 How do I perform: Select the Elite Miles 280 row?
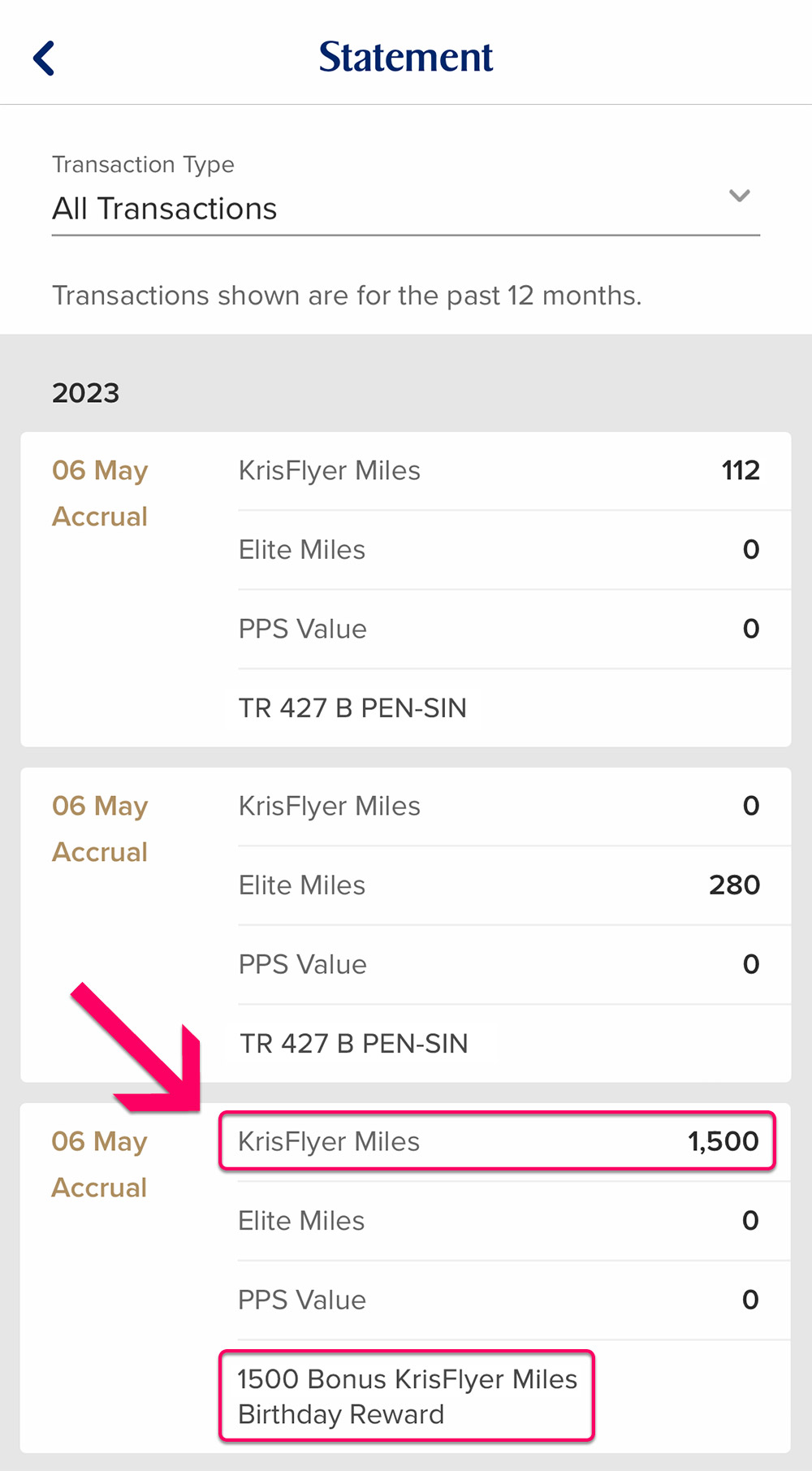(x=499, y=885)
